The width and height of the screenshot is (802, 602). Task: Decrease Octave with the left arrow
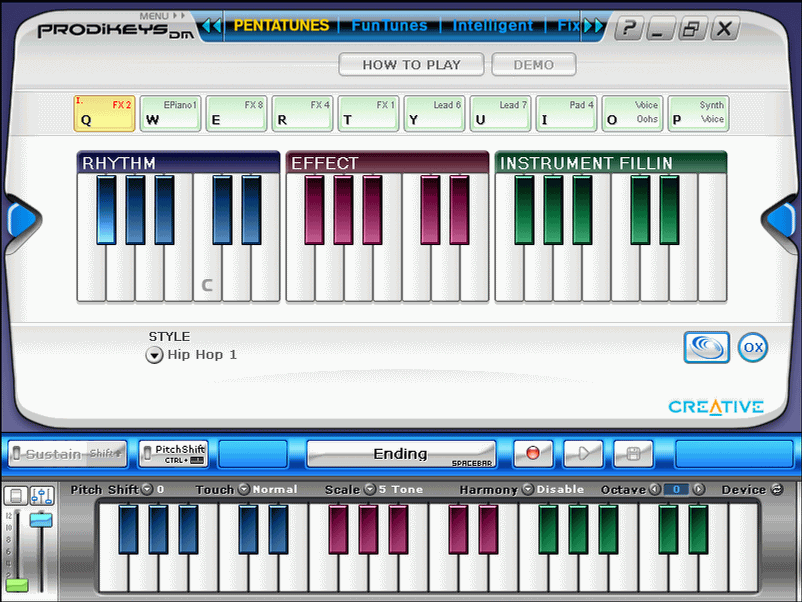655,489
